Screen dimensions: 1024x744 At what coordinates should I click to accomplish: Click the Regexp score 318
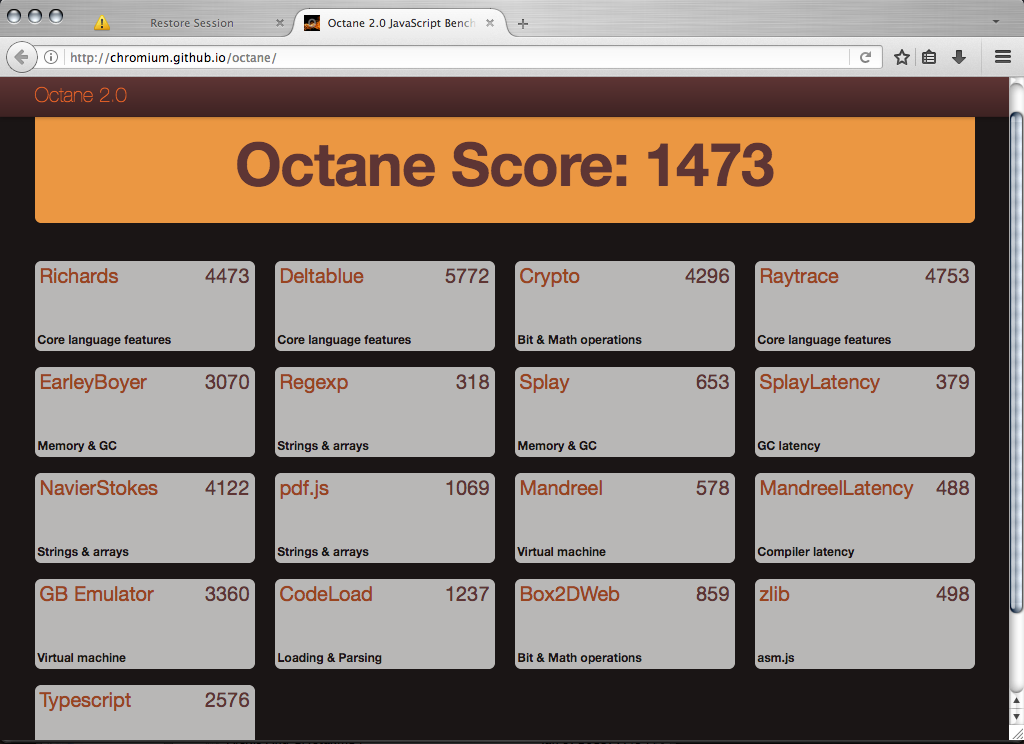(472, 382)
